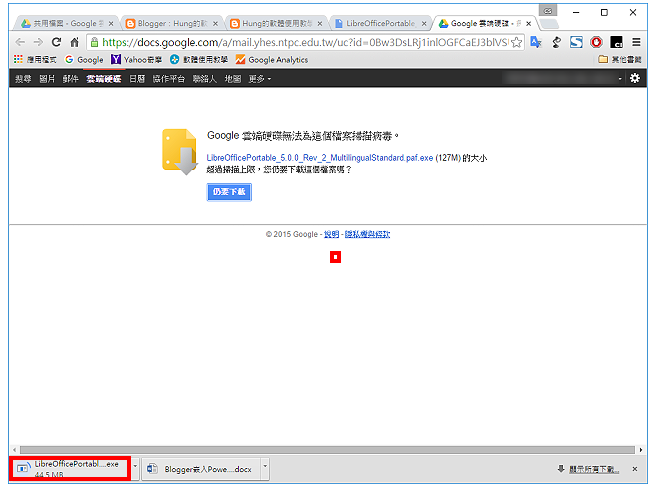Close the LibreOfficePortable tab

click(424, 24)
